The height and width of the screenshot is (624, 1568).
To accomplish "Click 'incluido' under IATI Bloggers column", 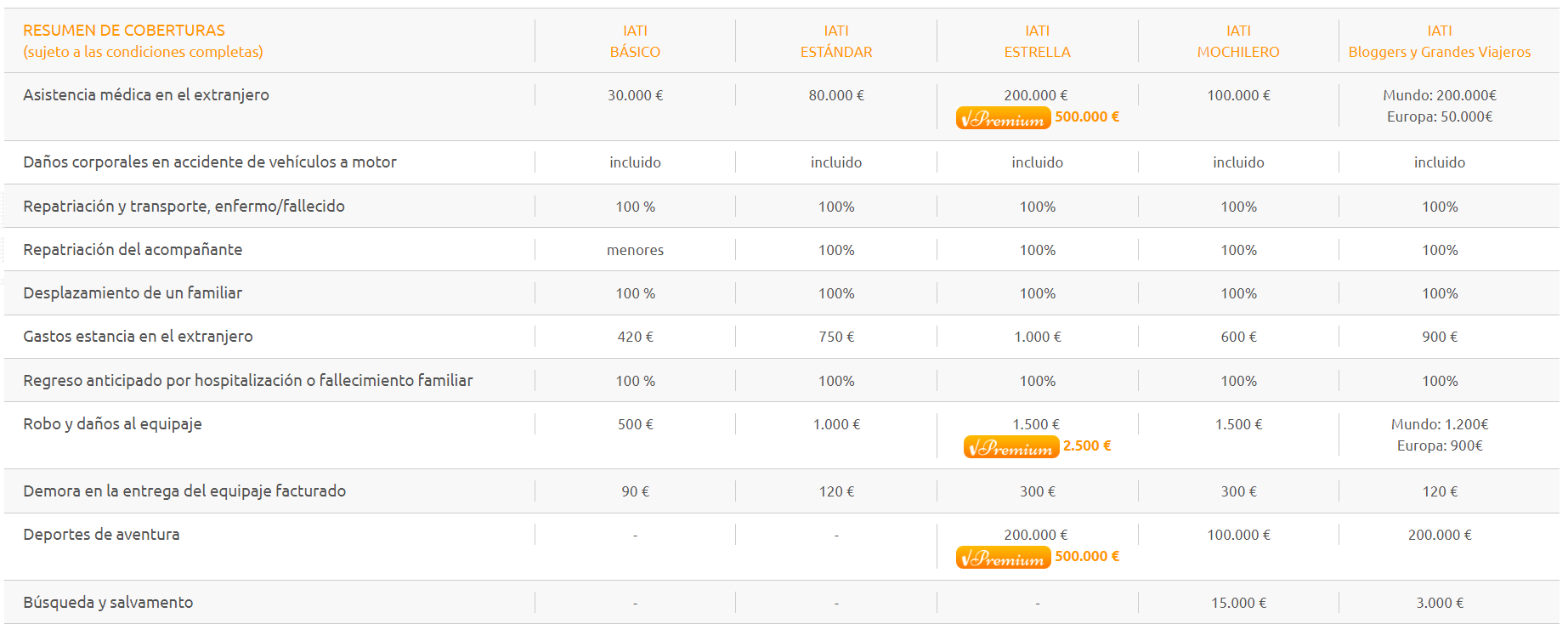I will (1440, 163).
